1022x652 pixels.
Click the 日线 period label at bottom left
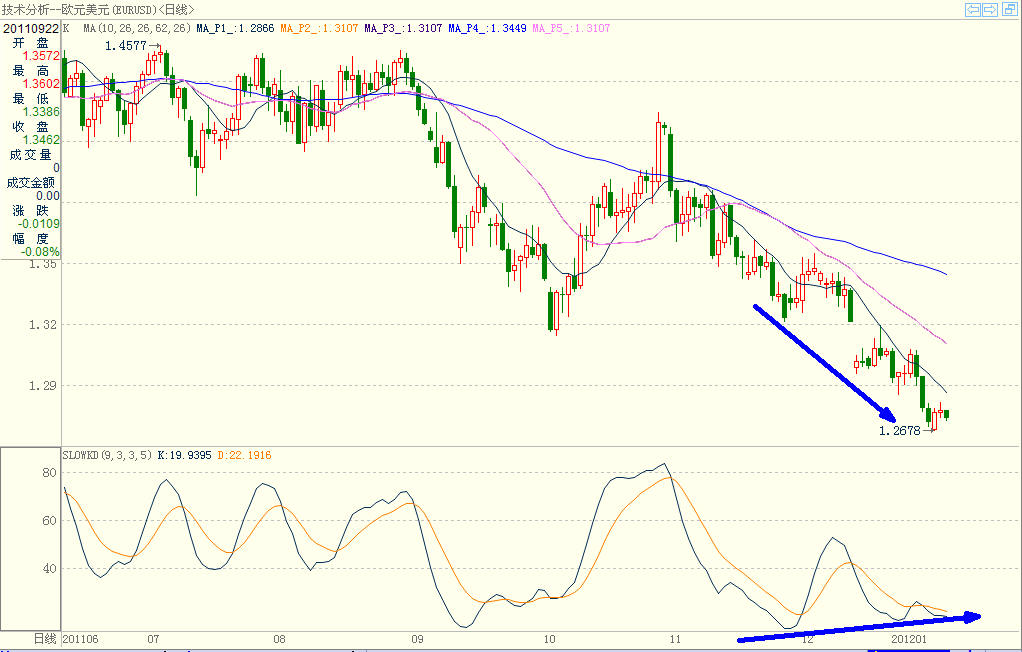tap(45, 639)
